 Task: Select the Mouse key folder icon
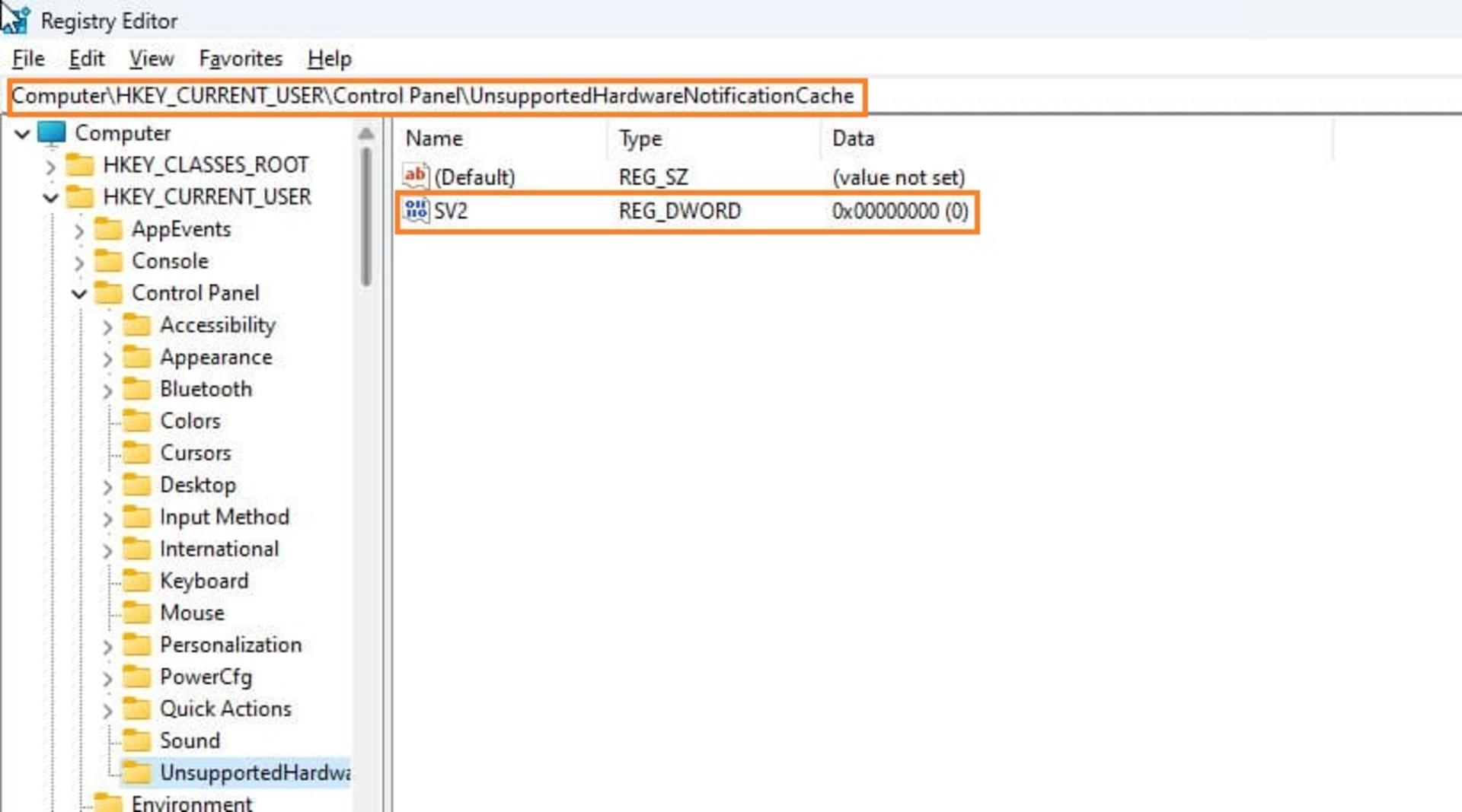pyautogui.click(x=137, y=612)
